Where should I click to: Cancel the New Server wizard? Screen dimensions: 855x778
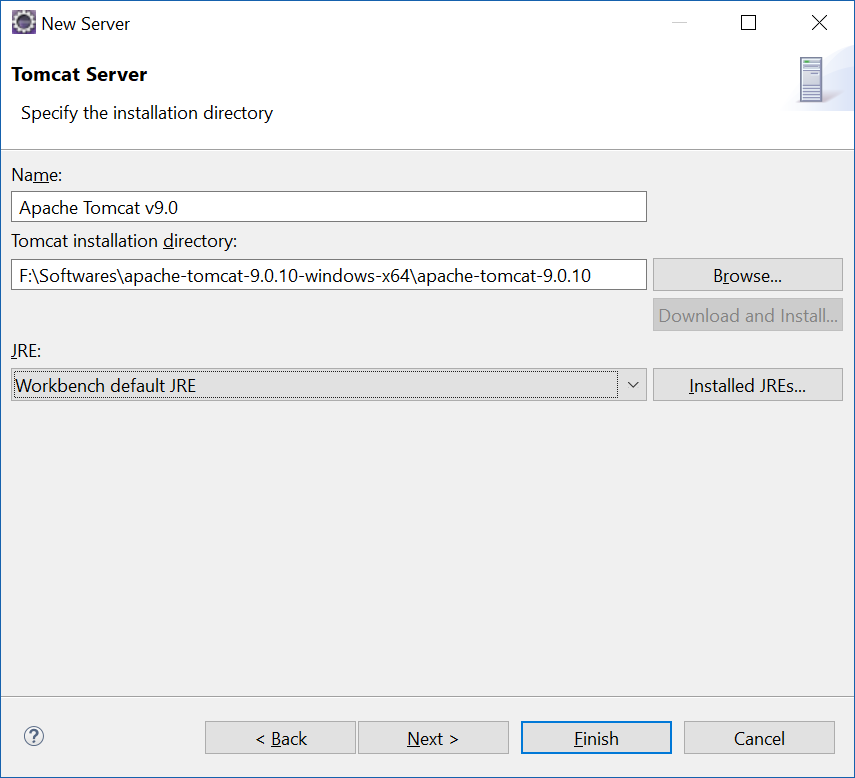coord(759,738)
